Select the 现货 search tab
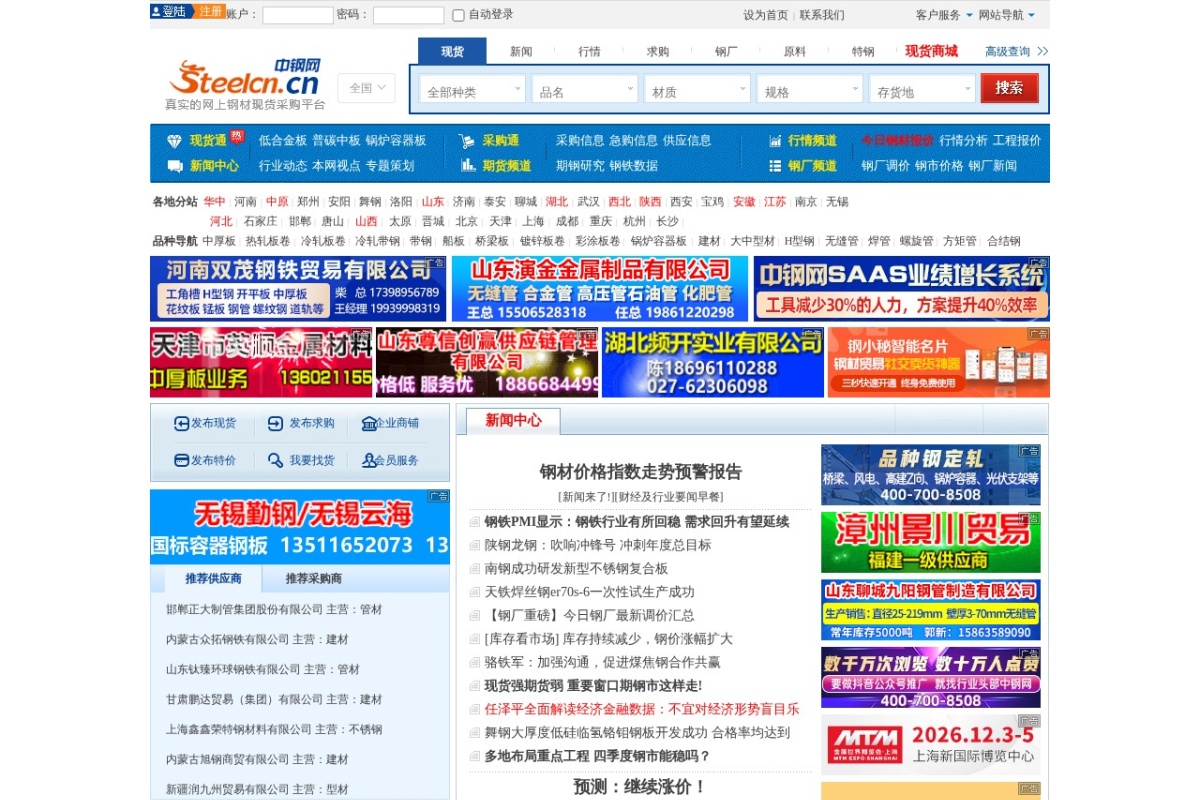This screenshot has height=800, width=1200. (452, 52)
